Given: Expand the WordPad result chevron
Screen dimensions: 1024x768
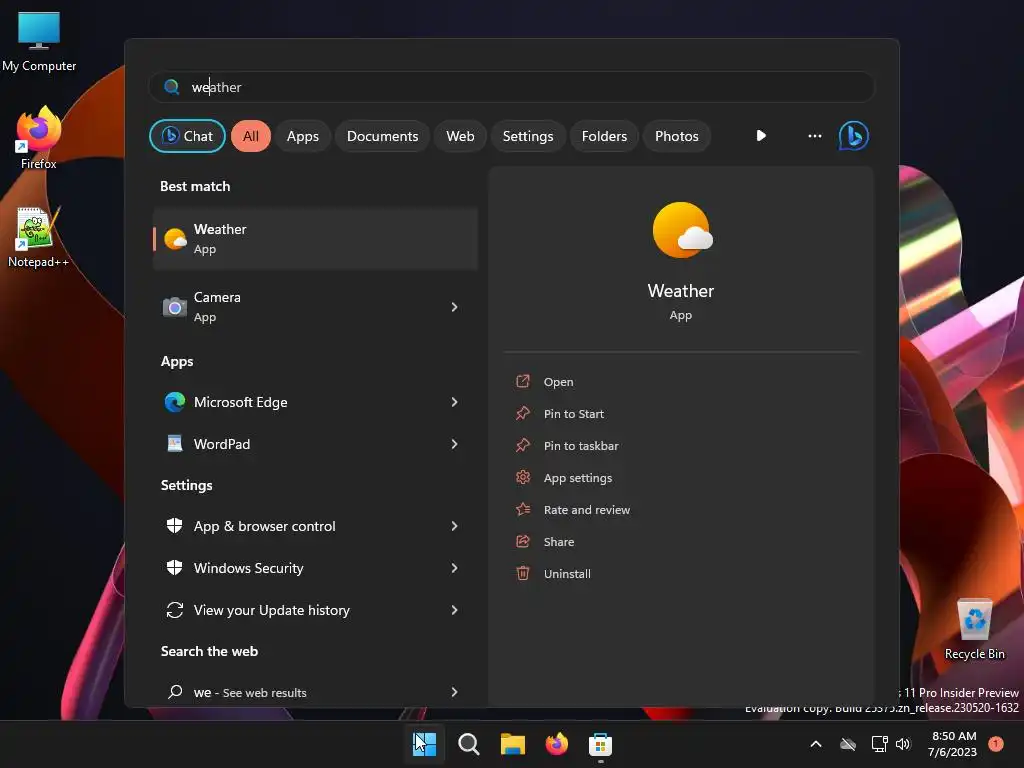Looking at the screenshot, I should tap(455, 444).
